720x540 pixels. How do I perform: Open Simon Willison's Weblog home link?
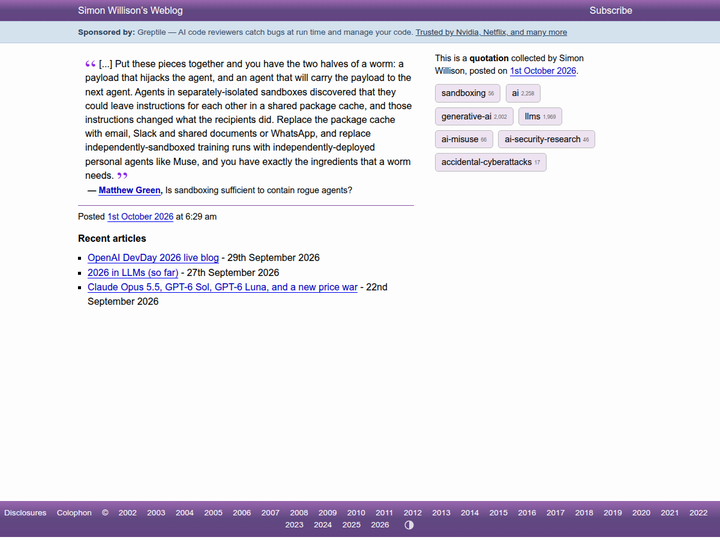(130, 11)
